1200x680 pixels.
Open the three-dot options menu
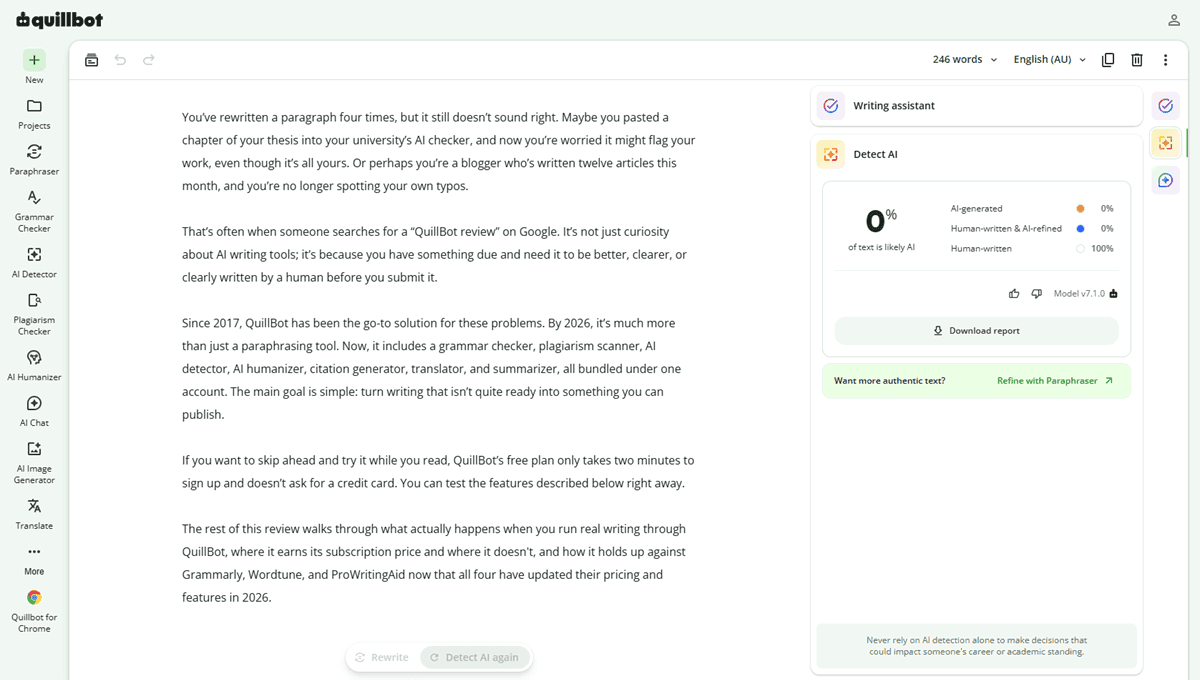pos(1166,60)
